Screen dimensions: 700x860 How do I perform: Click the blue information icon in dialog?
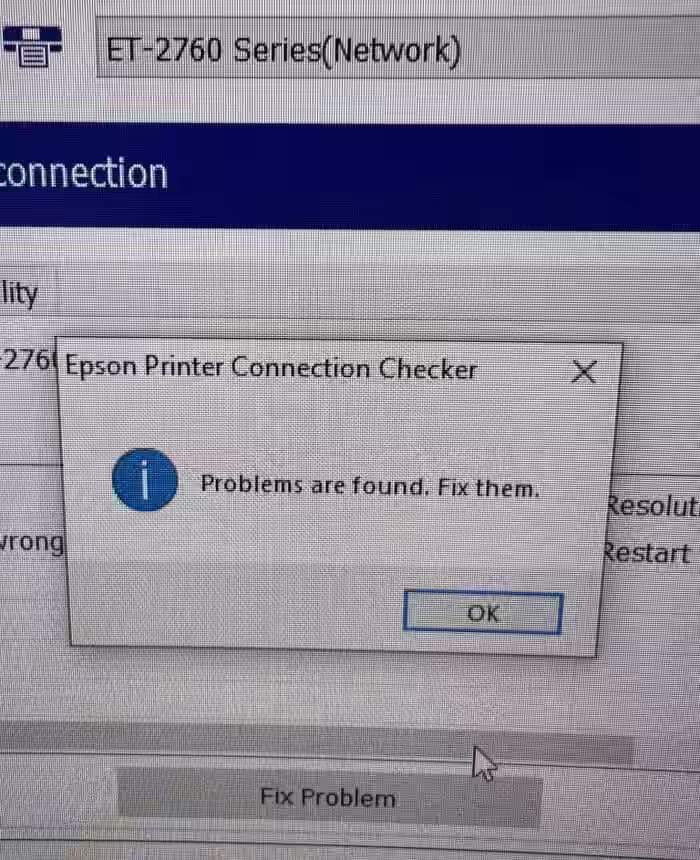tap(144, 480)
